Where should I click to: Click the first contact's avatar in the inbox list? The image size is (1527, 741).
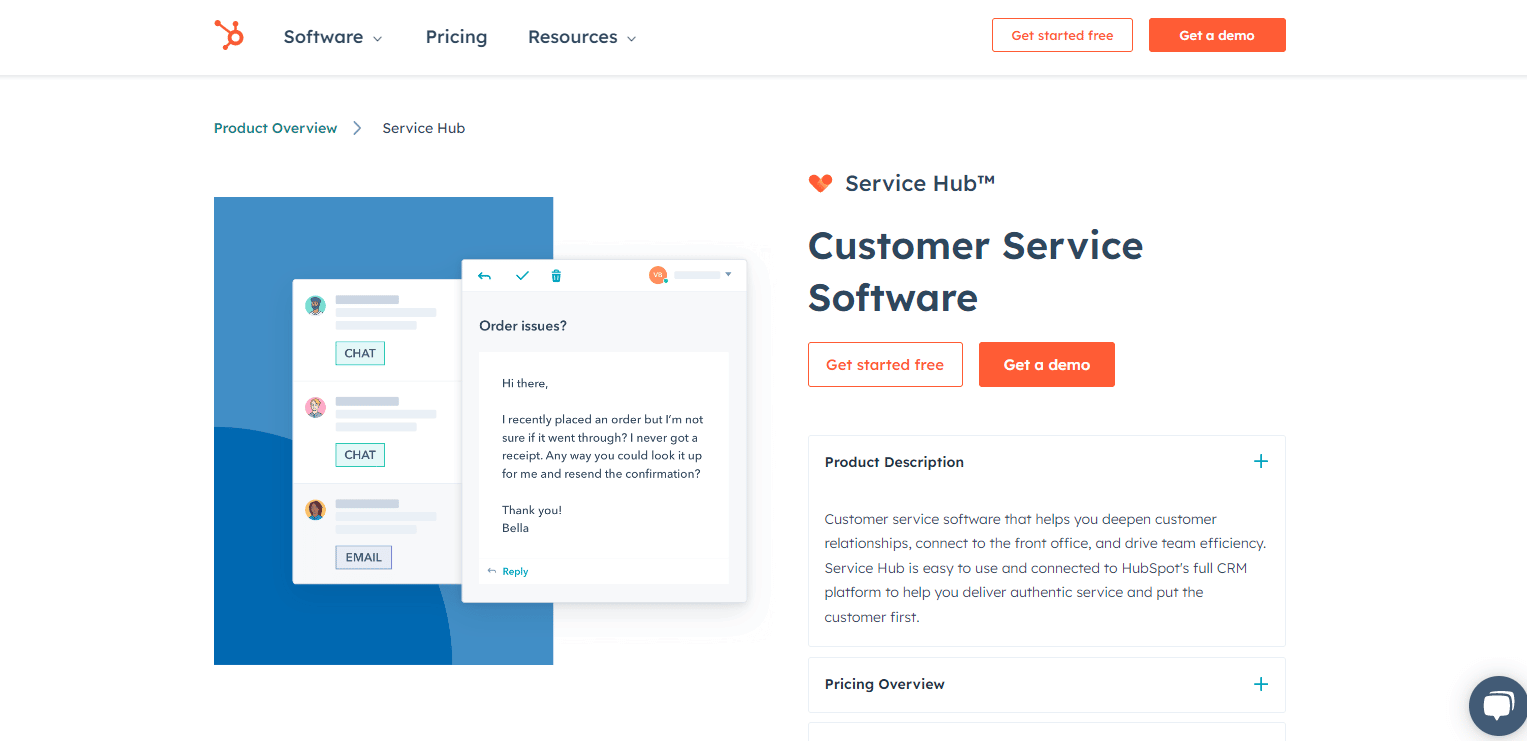point(315,305)
